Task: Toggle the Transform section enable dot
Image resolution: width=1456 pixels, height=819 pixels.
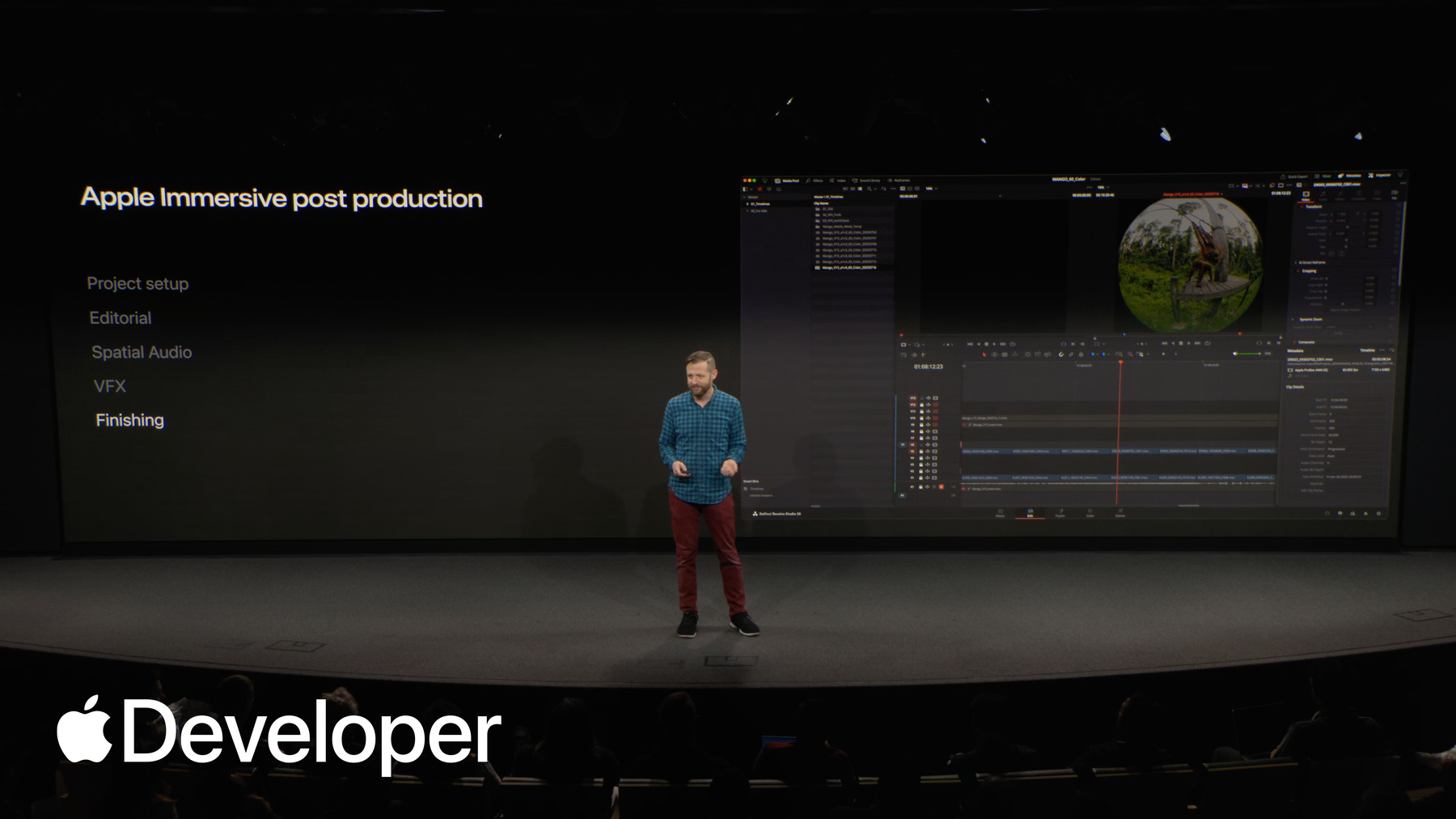Action: (x=1302, y=207)
